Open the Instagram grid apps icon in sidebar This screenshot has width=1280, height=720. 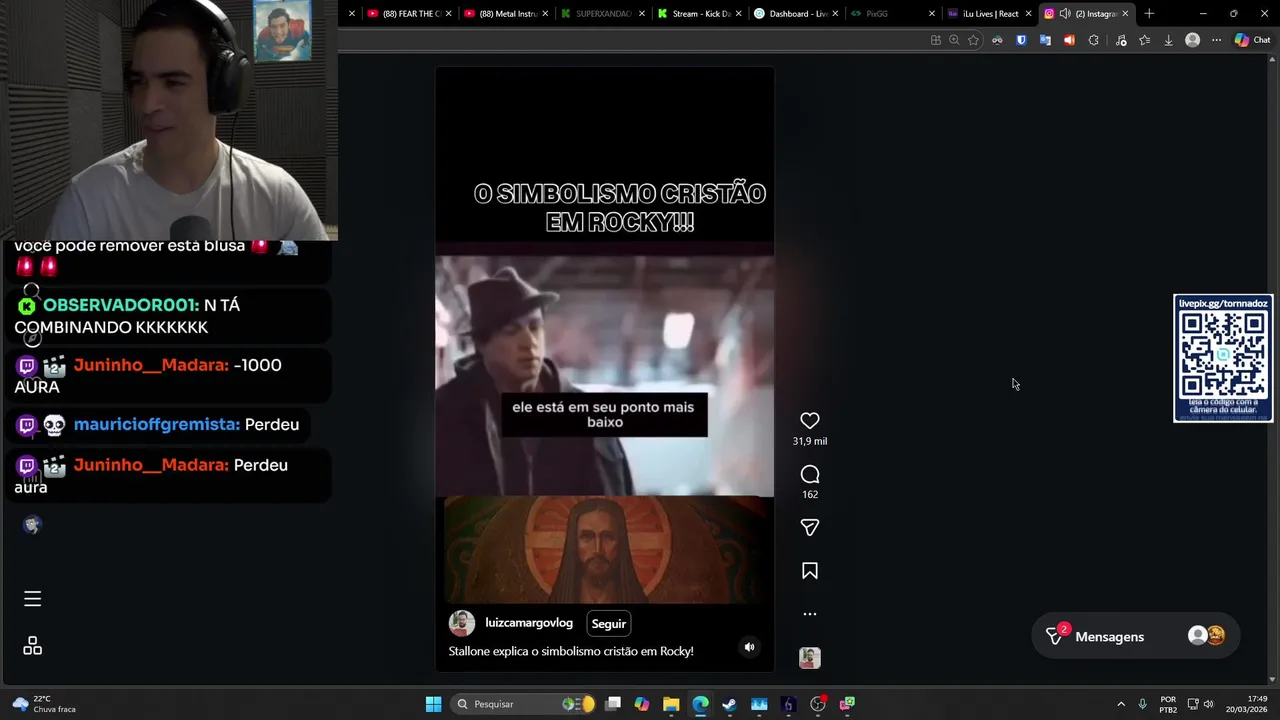pos(32,646)
